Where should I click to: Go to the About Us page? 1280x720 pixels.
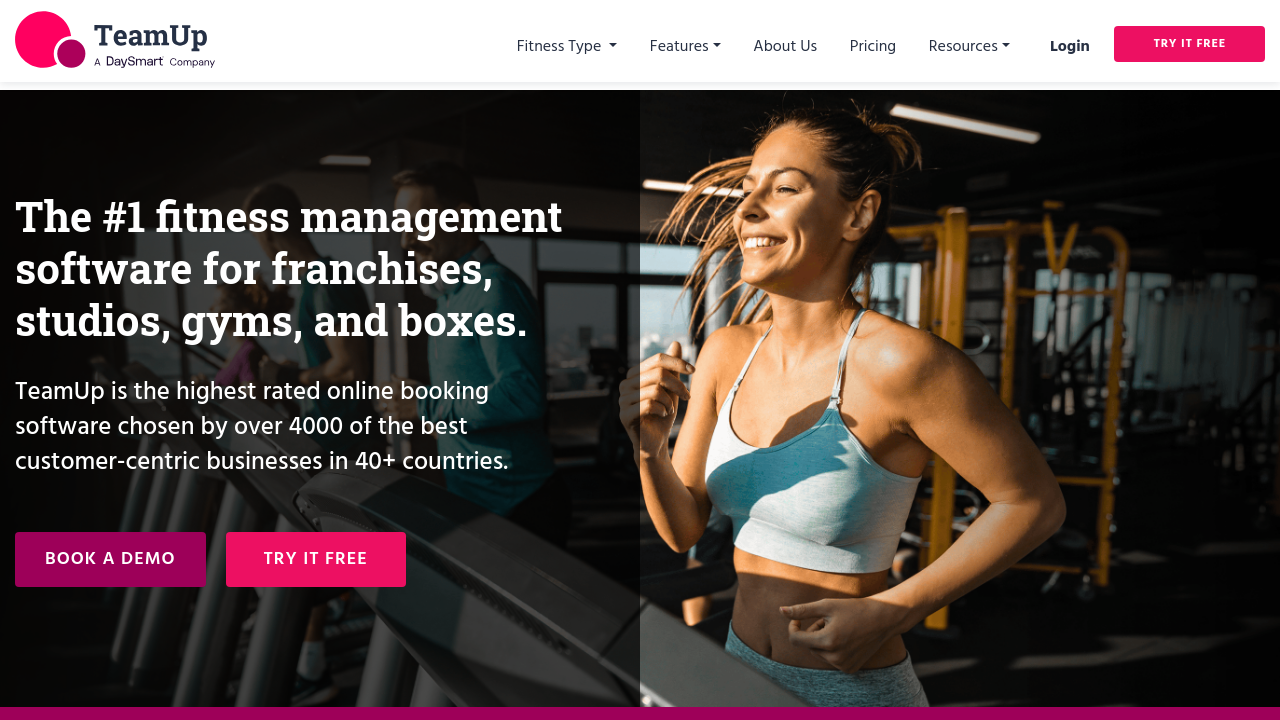(785, 46)
